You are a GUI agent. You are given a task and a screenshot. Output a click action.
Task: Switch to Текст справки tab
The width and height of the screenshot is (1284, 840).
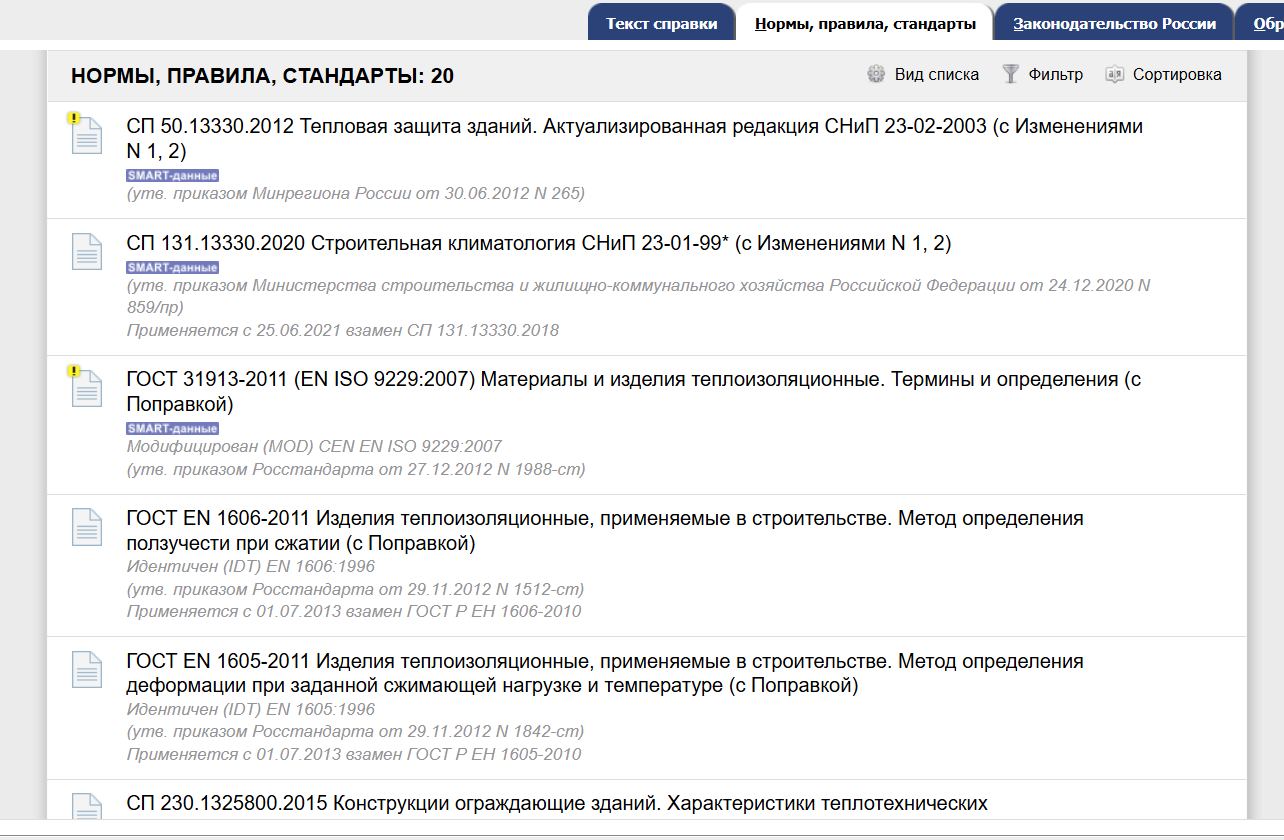point(662,23)
